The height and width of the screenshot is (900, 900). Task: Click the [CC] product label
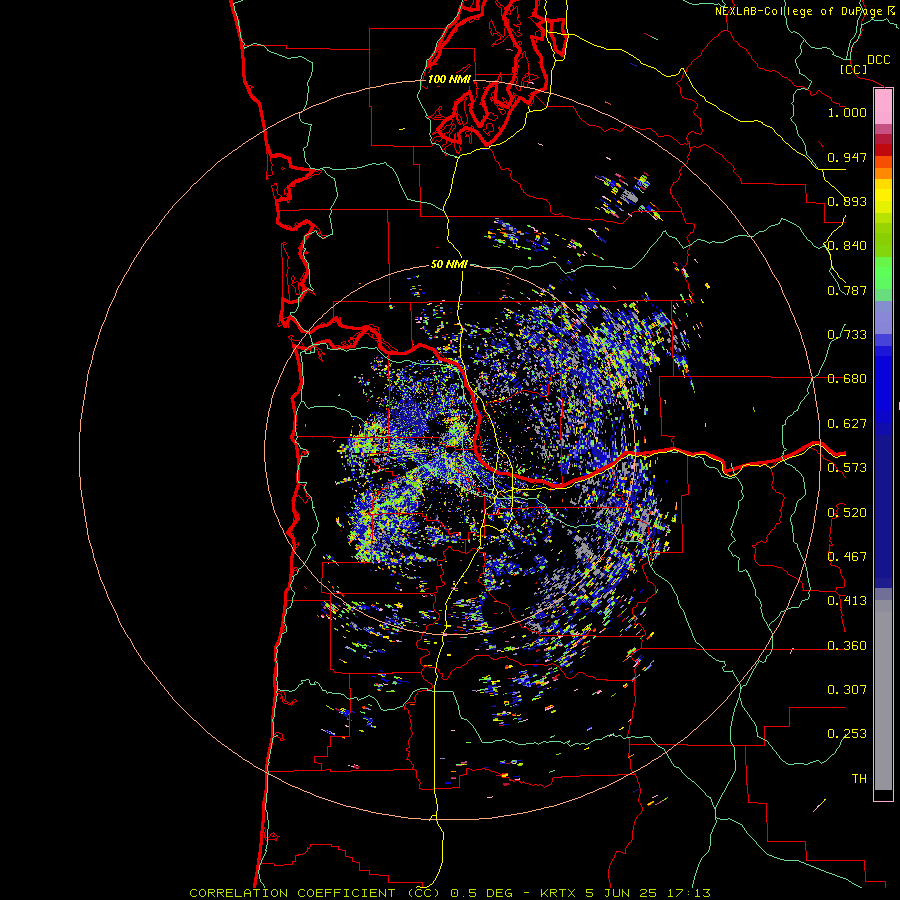pyautogui.click(x=853, y=69)
